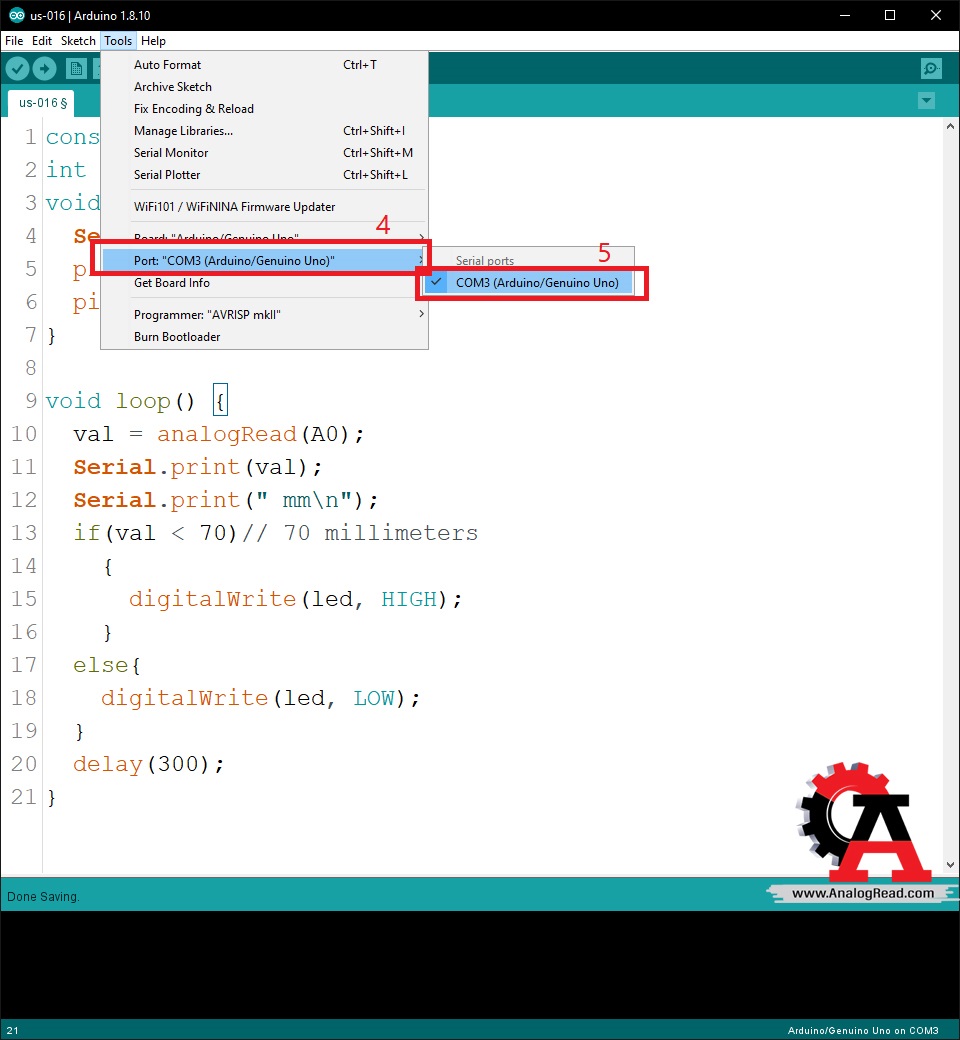Select Fix Encoding & Reload
This screenshot has height=1040, width=960.
coord(264,108)
